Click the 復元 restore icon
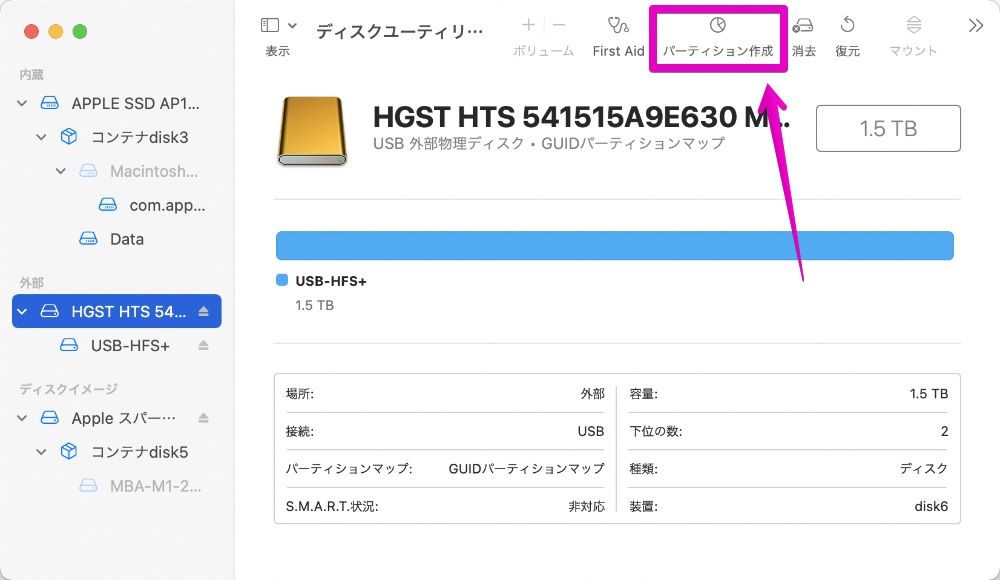Screen dimensions: 1000x580 pyautogui.click(x=848, y=26)
